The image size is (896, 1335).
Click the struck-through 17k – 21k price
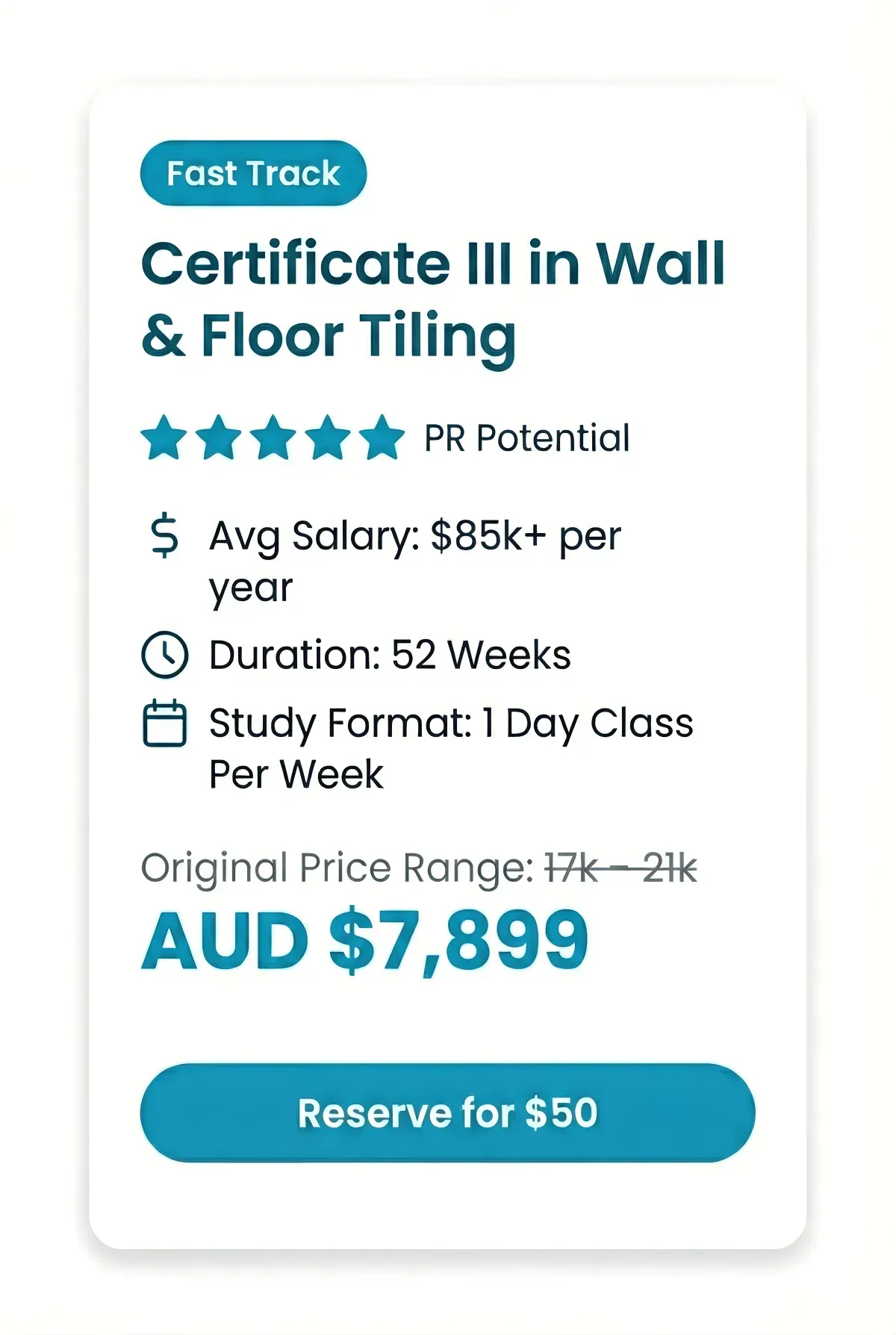[x=620, y=868]
